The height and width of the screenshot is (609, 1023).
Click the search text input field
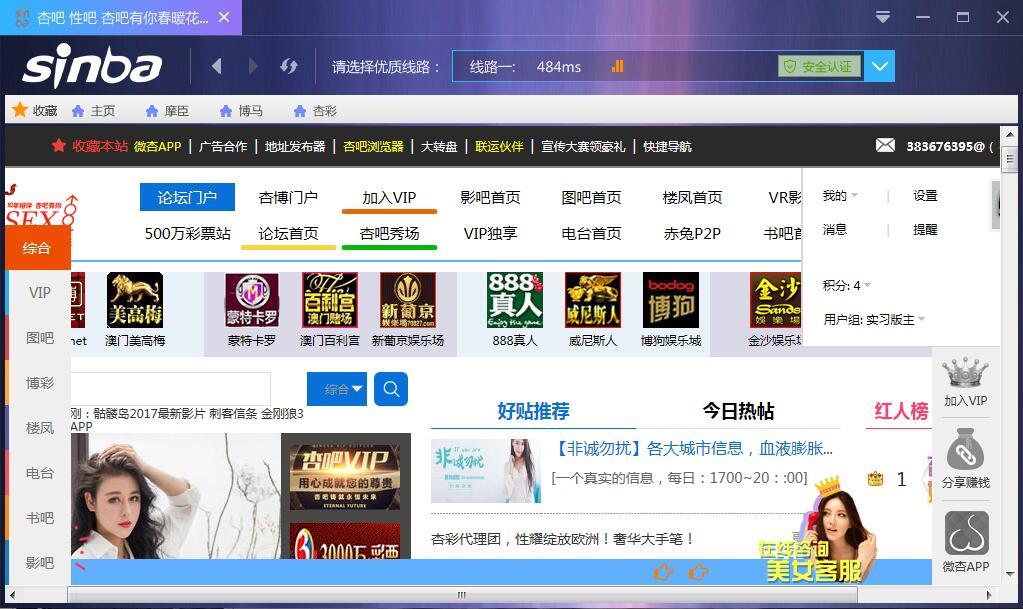(x=170, y=389)
